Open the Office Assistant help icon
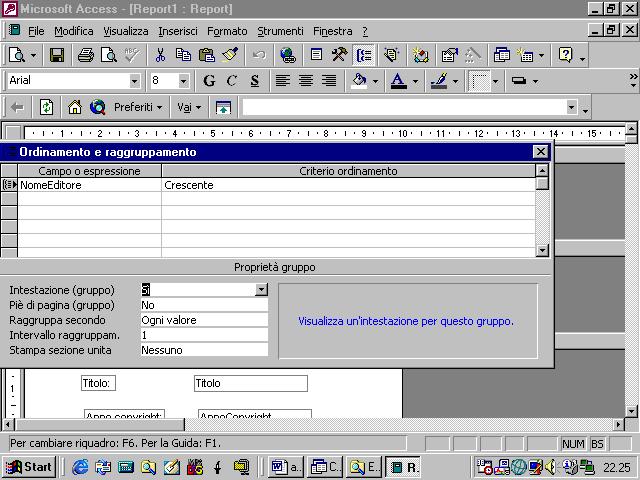 click(x=565, y=55)
